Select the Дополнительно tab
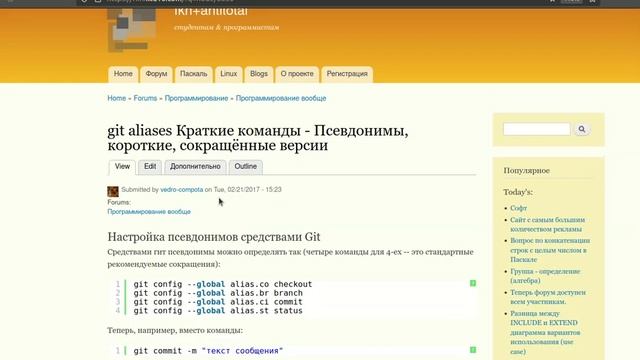 pos(195,167)
